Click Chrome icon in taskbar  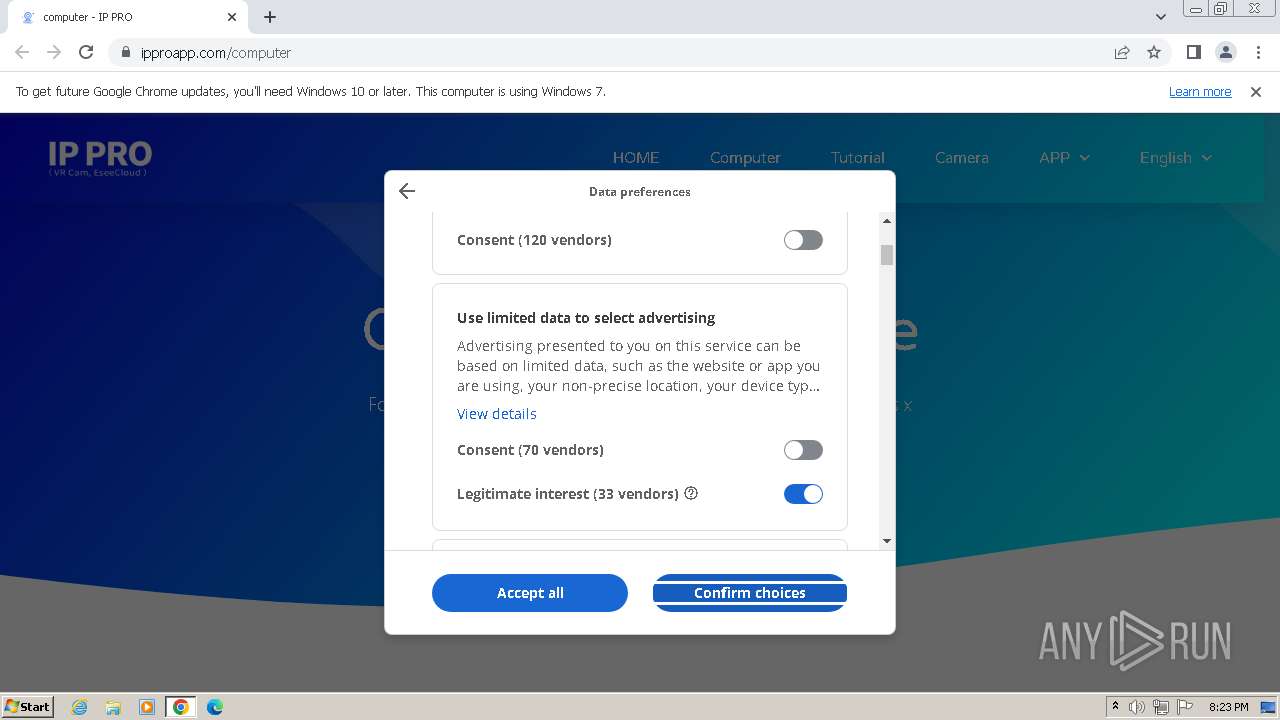(x=181, y=707)
